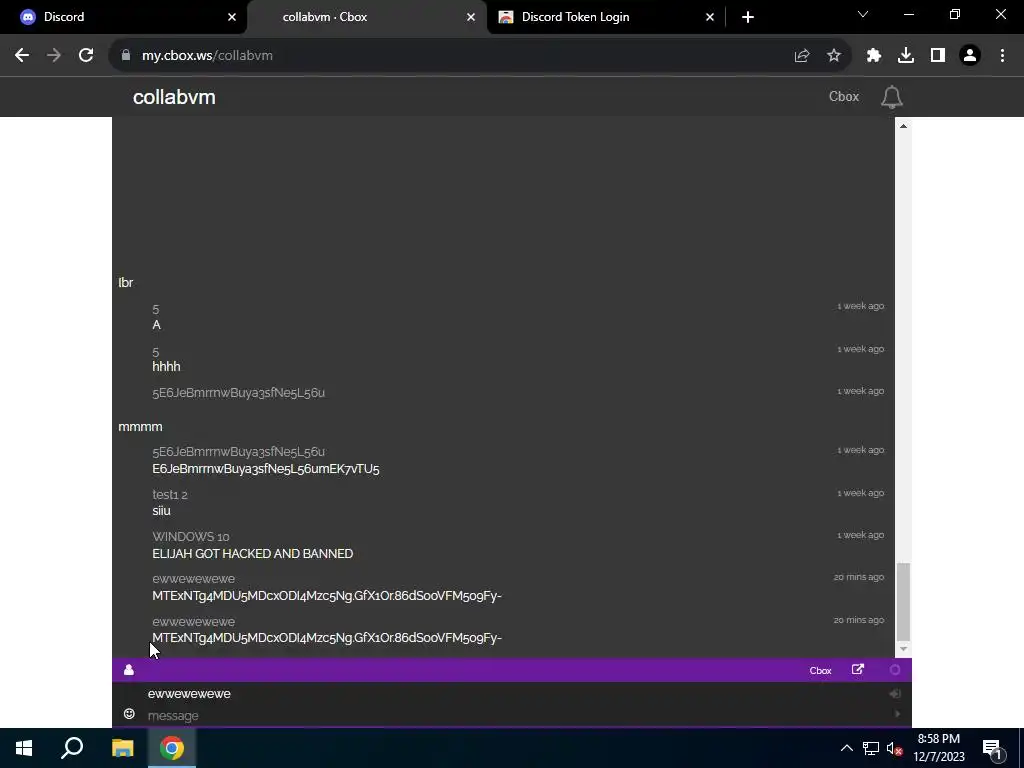
Task: Click the lbr text line
Action: click(125, 283)
